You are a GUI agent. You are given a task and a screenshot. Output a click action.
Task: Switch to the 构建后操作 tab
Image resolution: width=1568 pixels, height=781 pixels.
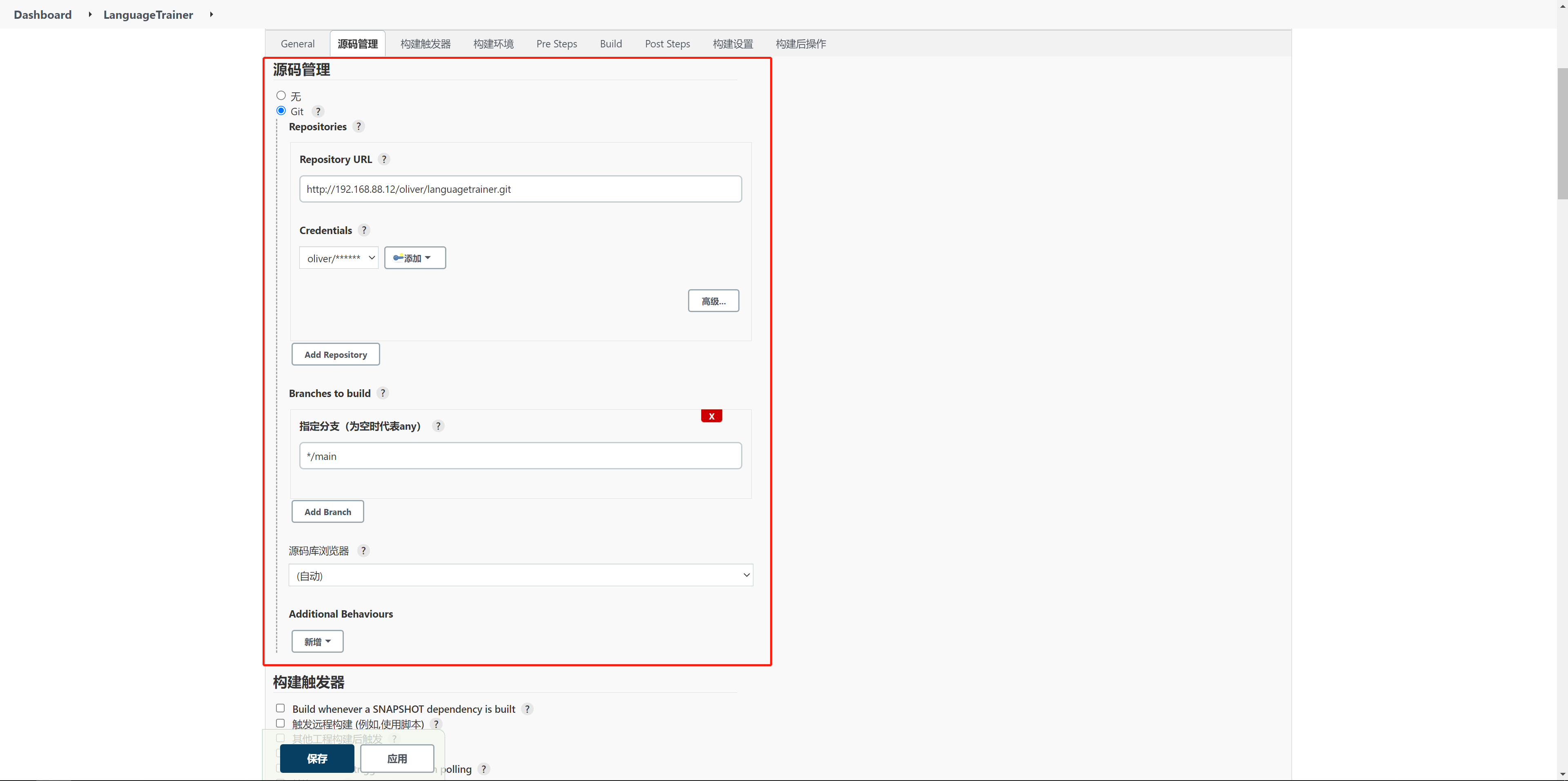pyautogui.click(x=801, y=44)
